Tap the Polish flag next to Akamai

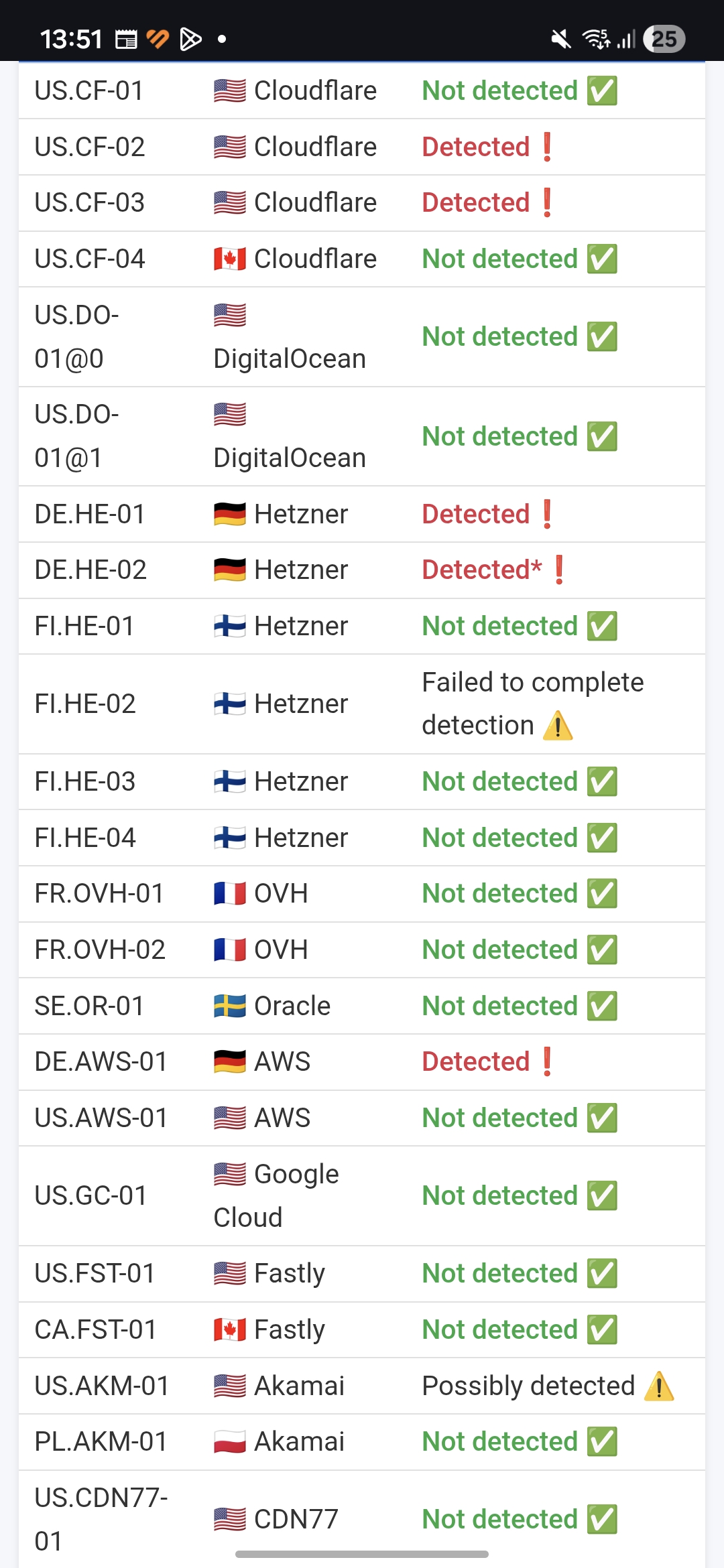[x=230, y=1441]
